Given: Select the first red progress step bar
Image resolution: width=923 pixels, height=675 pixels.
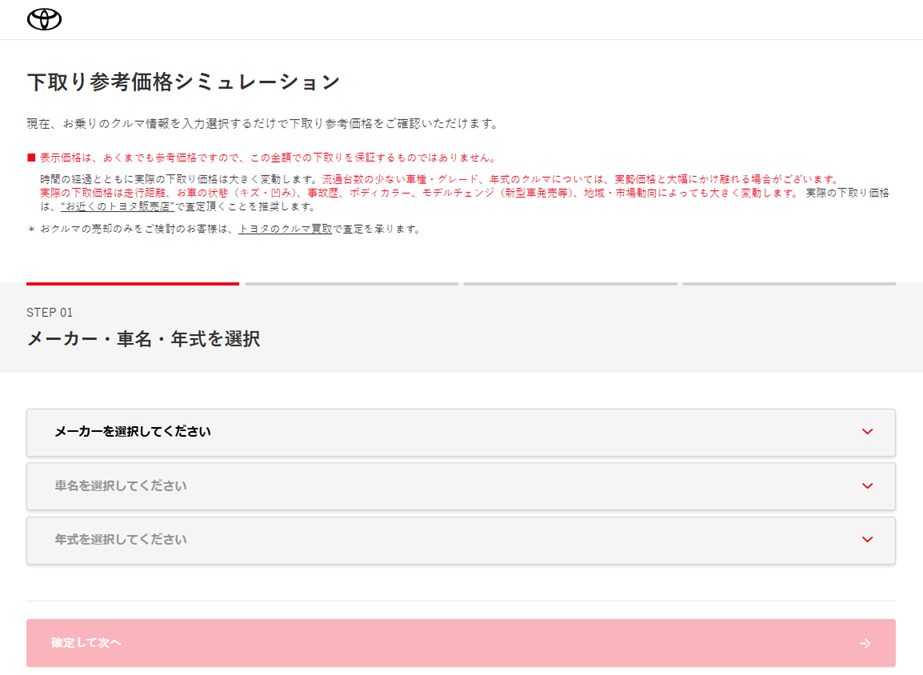Looking at the screenshot, I should pyautogui.click(x=132, y=284).
